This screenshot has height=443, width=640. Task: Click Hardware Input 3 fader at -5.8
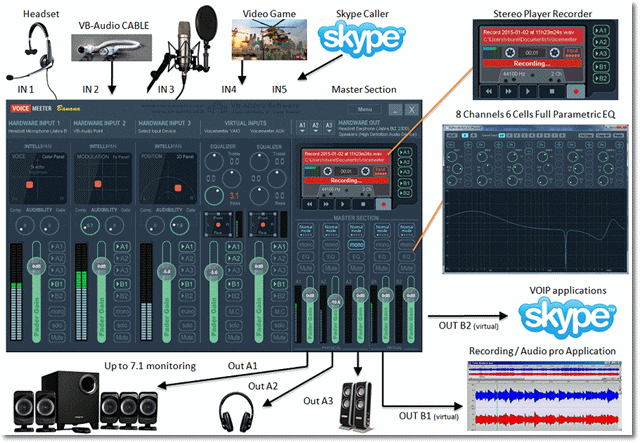click(167, 272)
